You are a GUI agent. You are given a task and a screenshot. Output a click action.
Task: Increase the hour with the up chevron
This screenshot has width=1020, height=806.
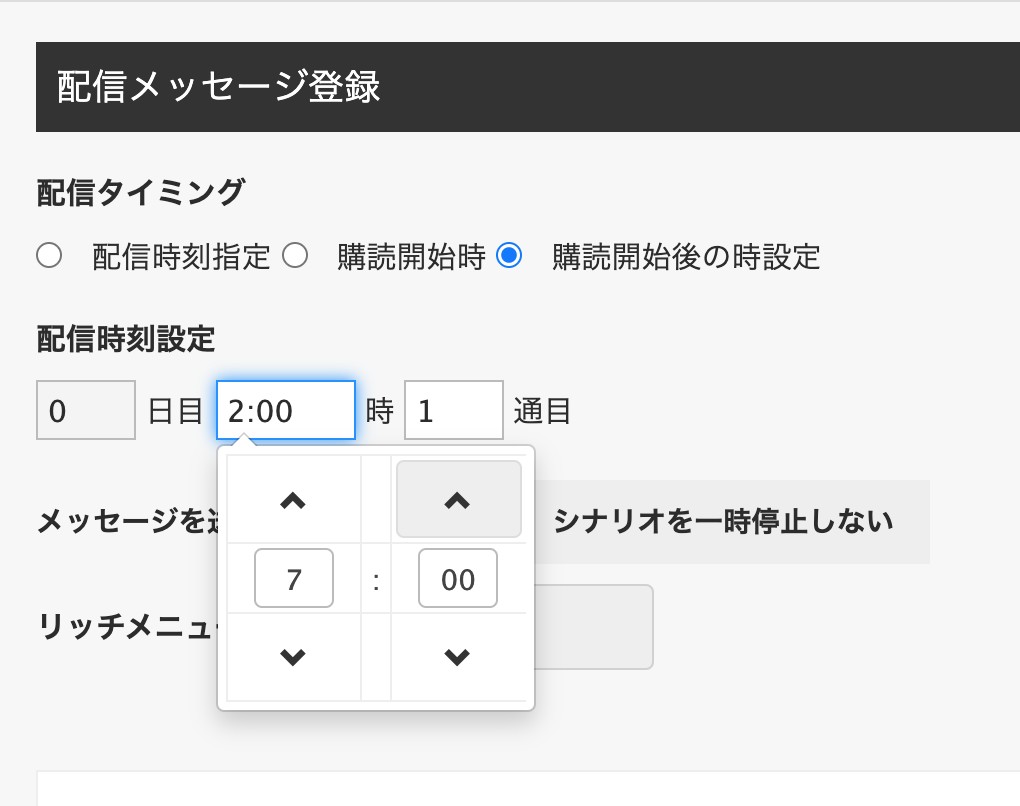click(x=293, y=500)
